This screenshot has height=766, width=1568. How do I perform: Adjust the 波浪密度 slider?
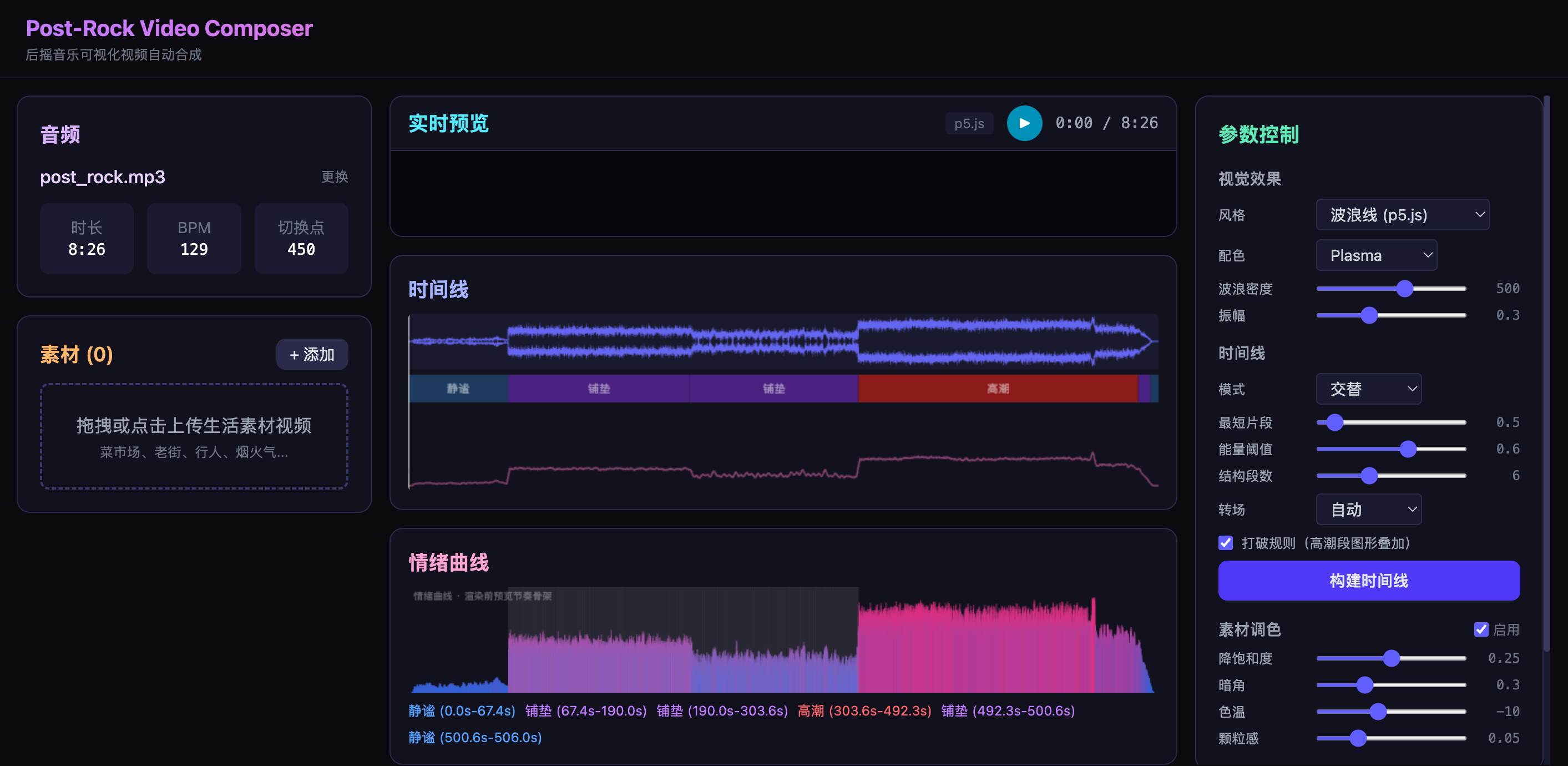tap(1391, 288)
